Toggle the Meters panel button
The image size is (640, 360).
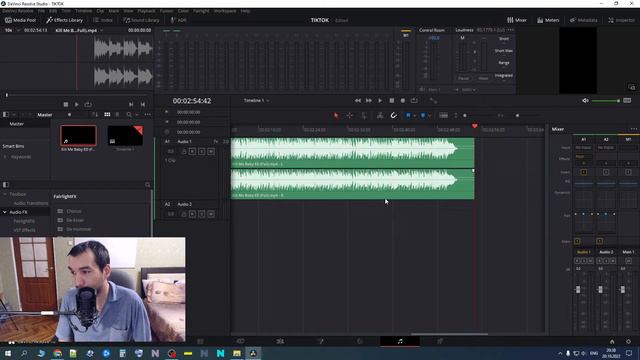coord(548,20)
